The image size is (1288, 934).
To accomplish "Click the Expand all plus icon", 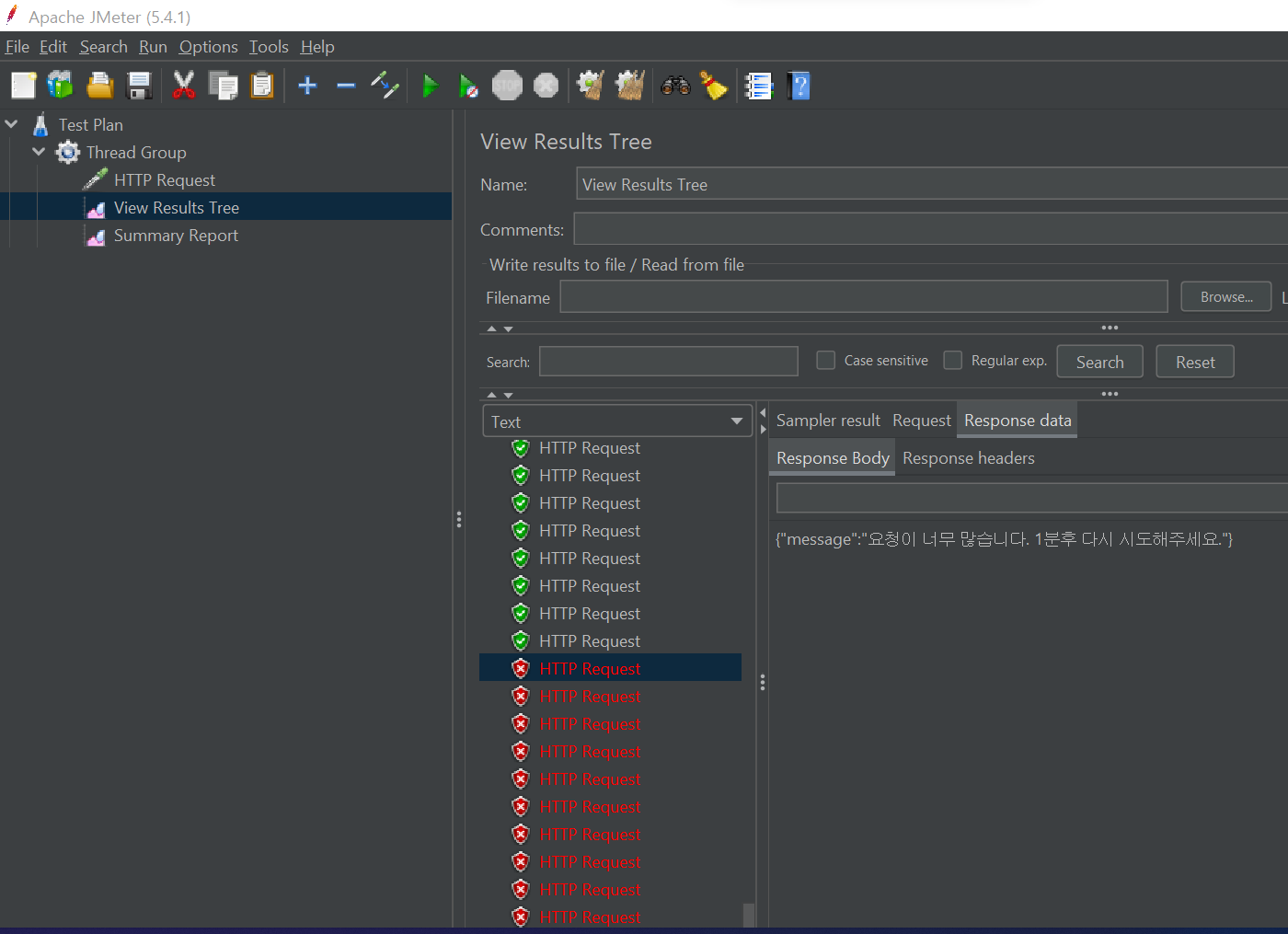I will 307,86.
